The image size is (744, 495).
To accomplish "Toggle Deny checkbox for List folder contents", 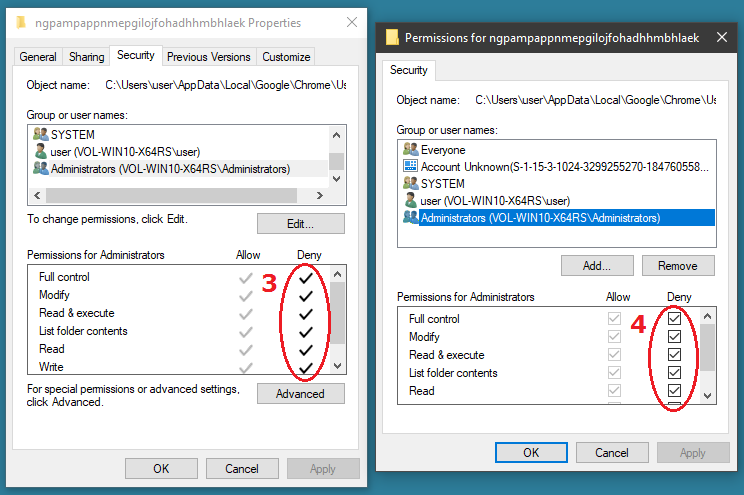I will tap(674, 373).
